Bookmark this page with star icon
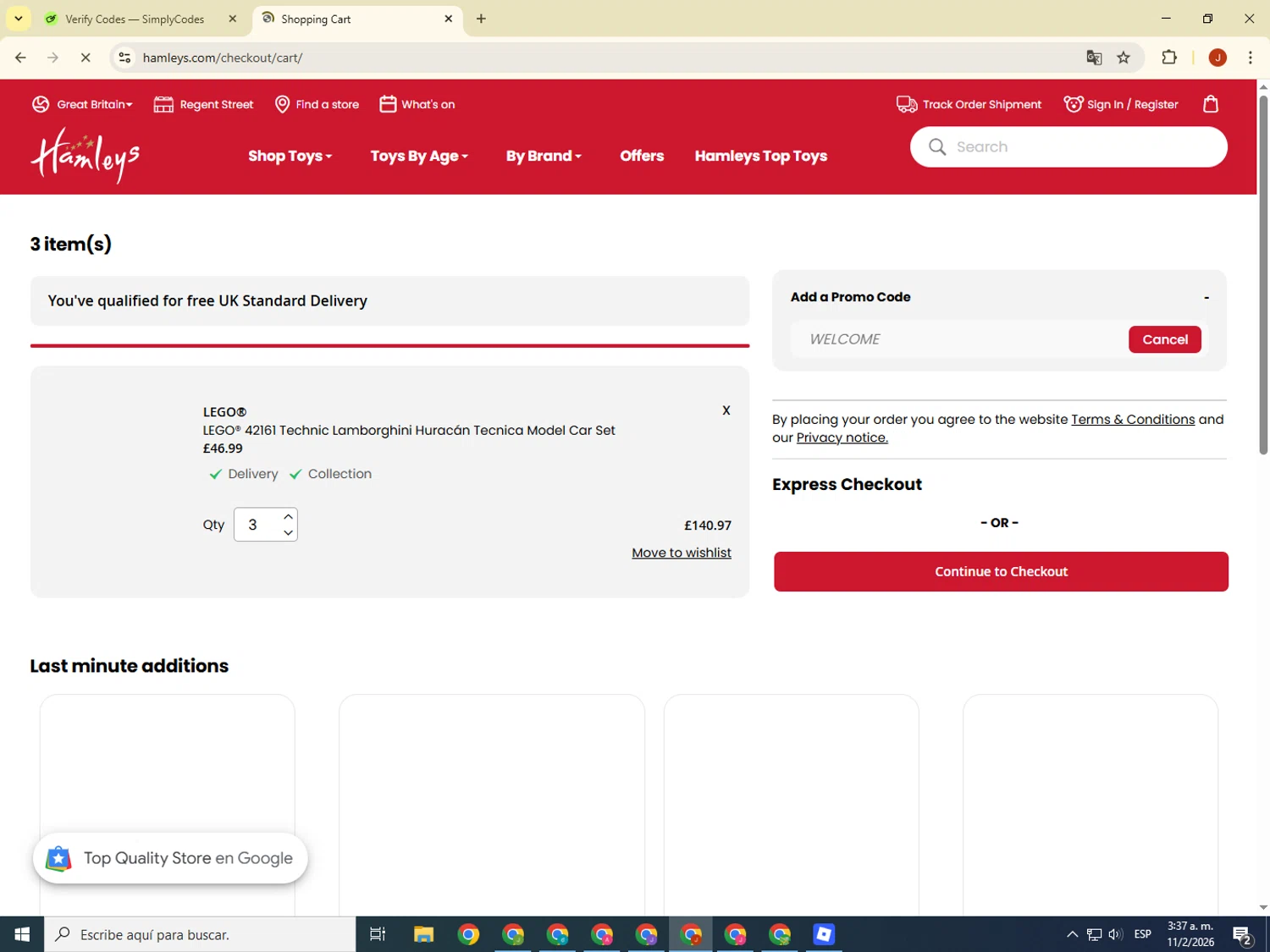Viewport: 1270px width, 952px height. (1124, 58)
